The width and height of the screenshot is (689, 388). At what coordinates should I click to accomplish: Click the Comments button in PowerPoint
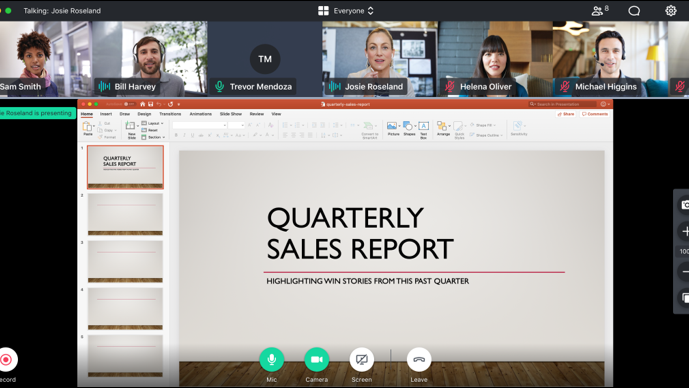pos(595,114)
